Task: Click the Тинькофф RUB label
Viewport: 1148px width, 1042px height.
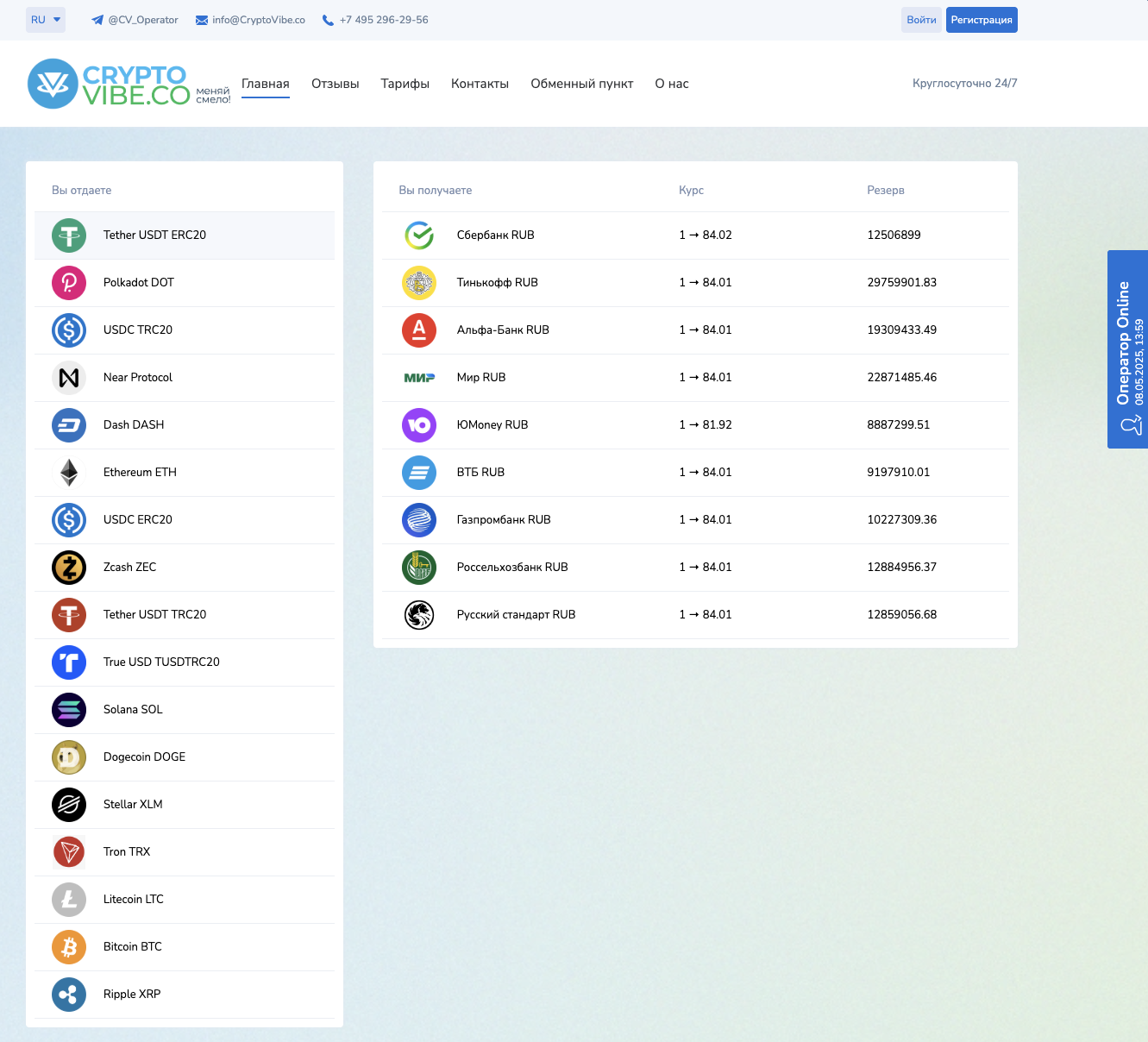Action: tap(498, 283)
